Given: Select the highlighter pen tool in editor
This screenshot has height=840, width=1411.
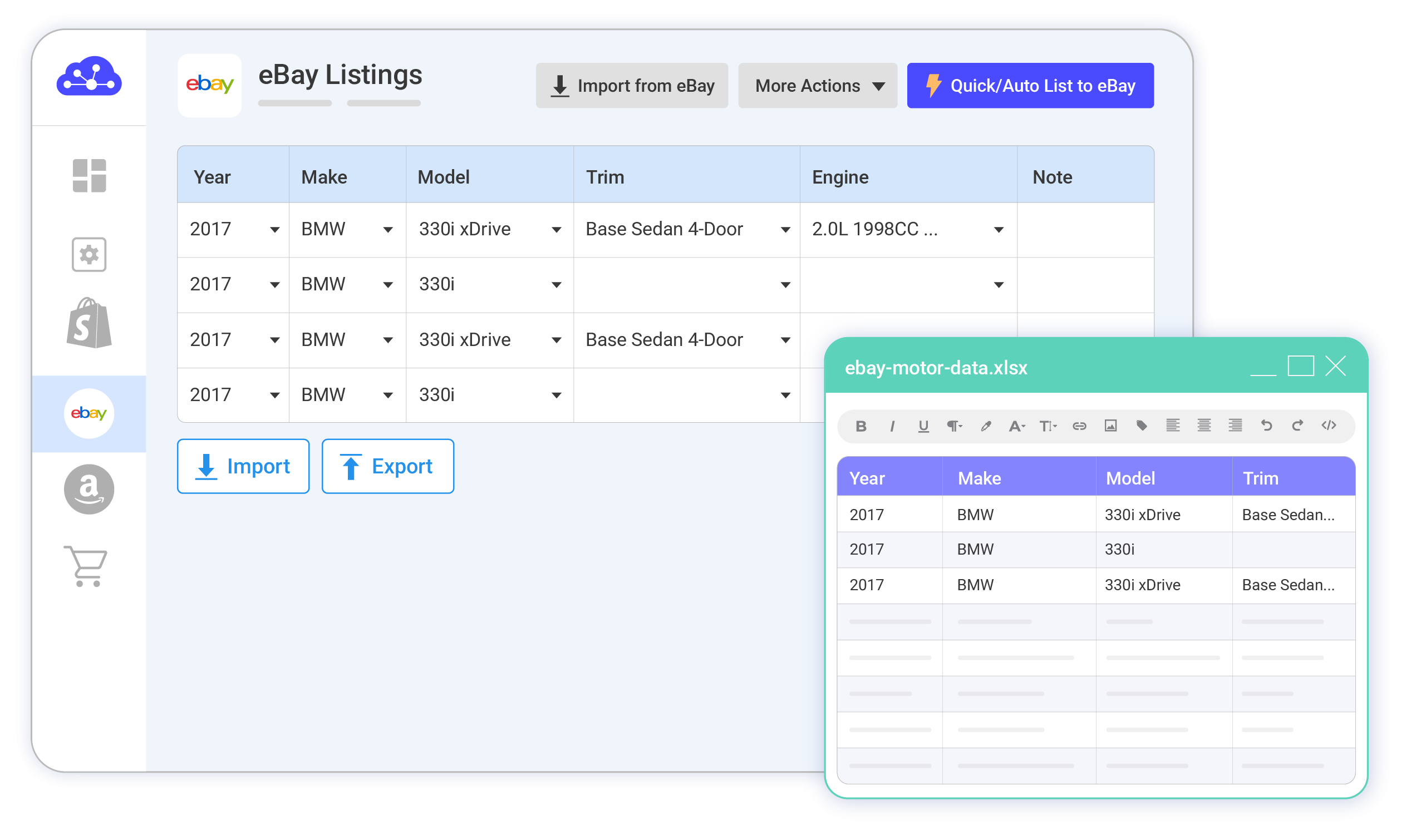Looking at the screenshot, I should click(987, 427).
